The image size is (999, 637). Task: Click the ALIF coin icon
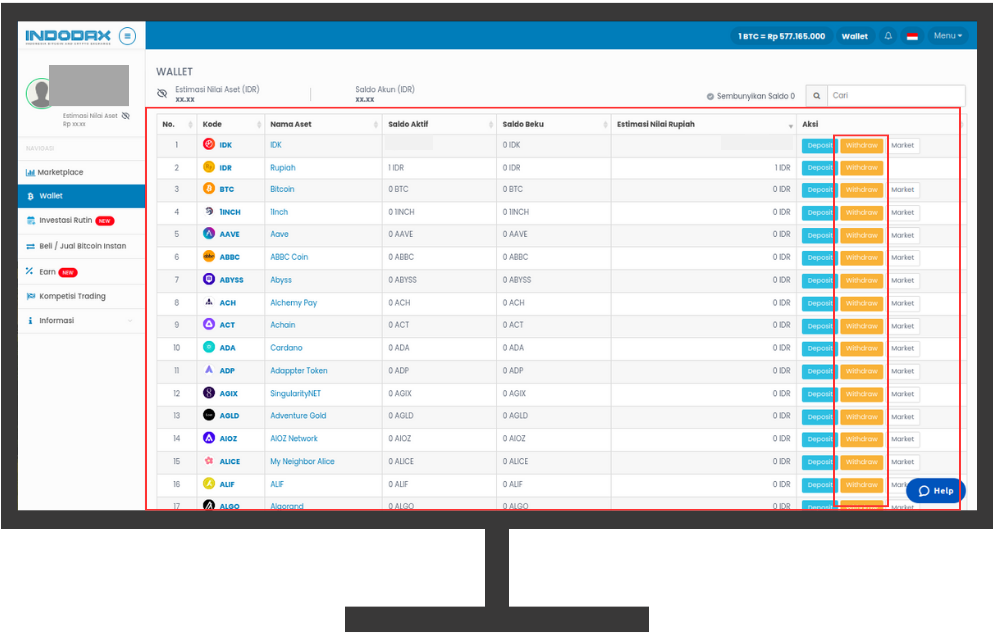click(x=209, y=483)
